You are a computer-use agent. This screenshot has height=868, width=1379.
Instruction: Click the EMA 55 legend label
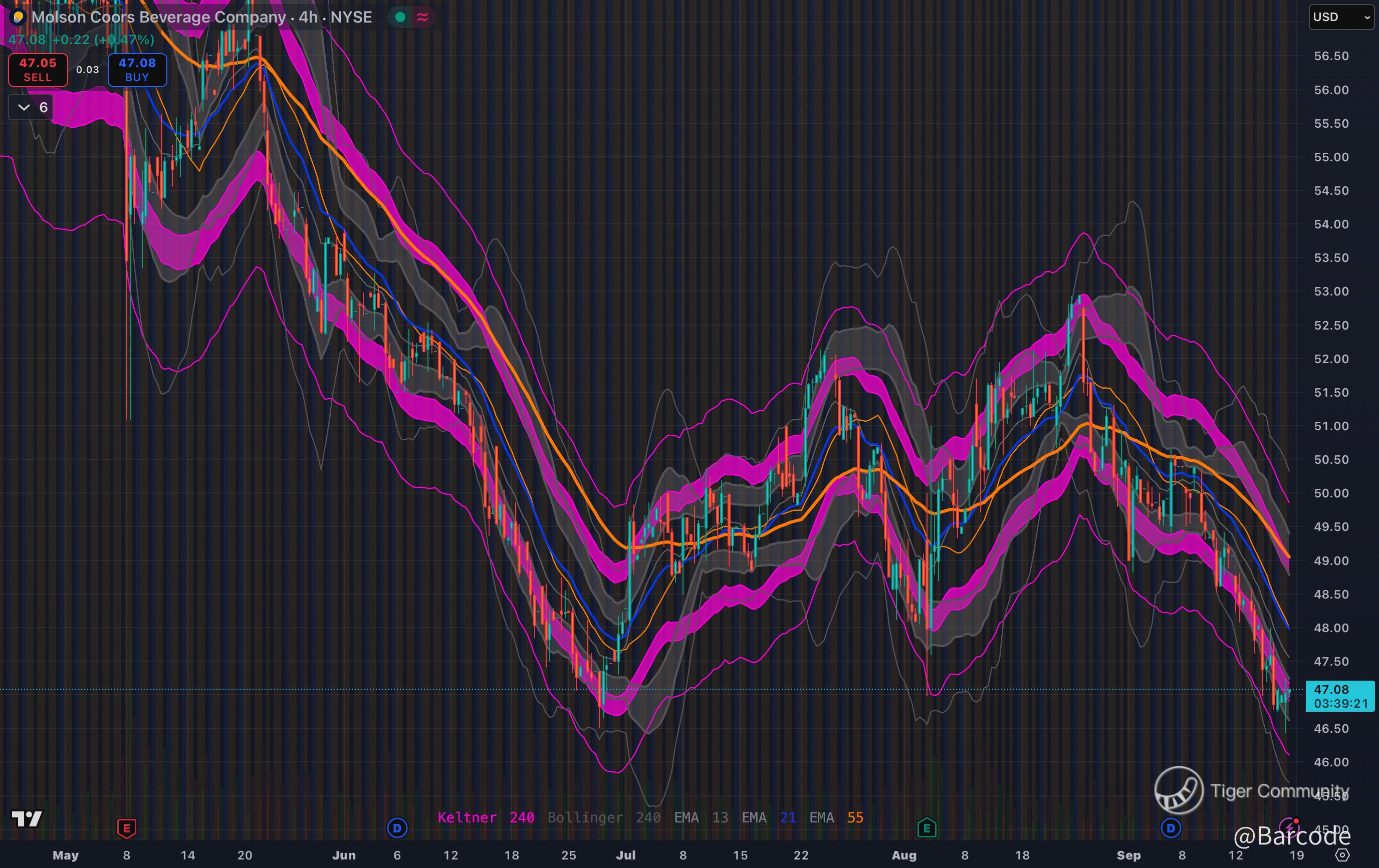tap(835, 817)
